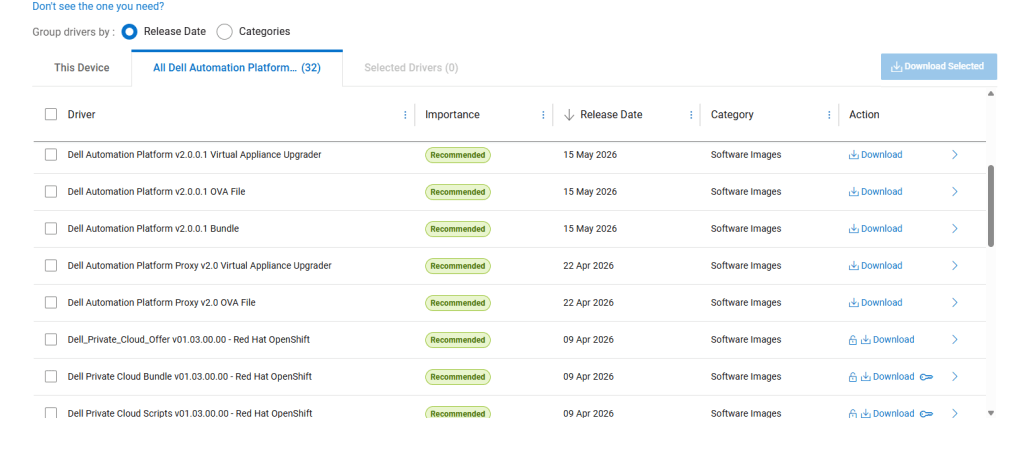Click key icon in Private Cloud Scripts row

926,413
